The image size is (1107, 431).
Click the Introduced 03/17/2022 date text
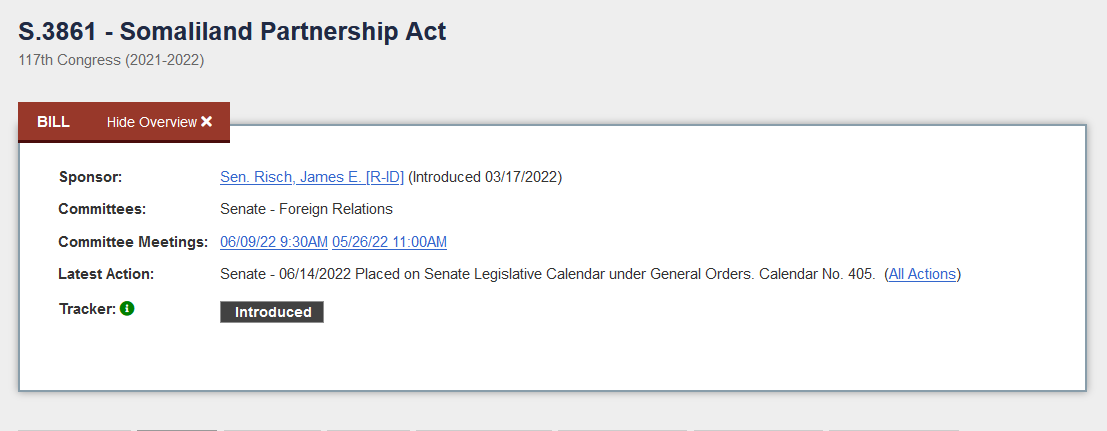(485, 177)
